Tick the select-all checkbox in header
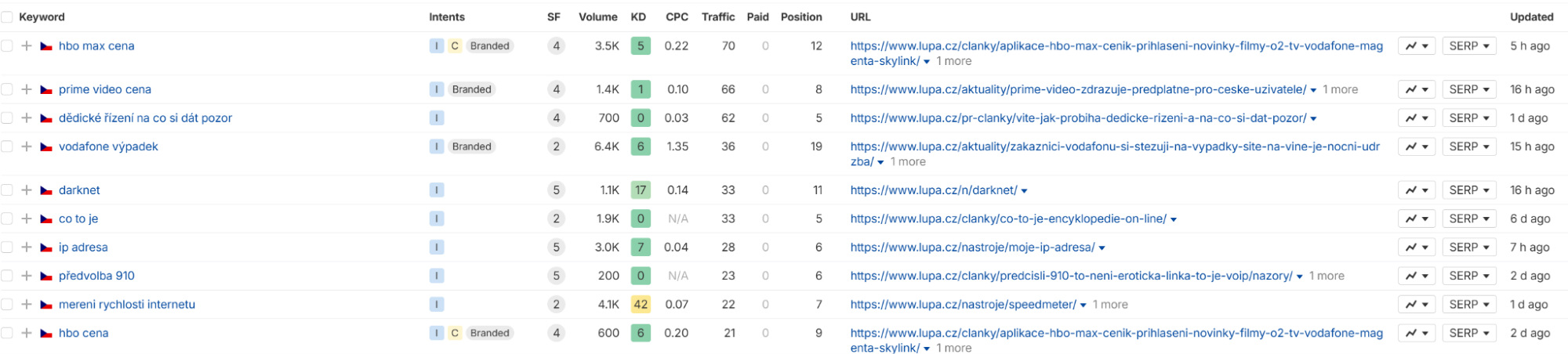Screen dimensions: 1568x354 click(7, 17)
